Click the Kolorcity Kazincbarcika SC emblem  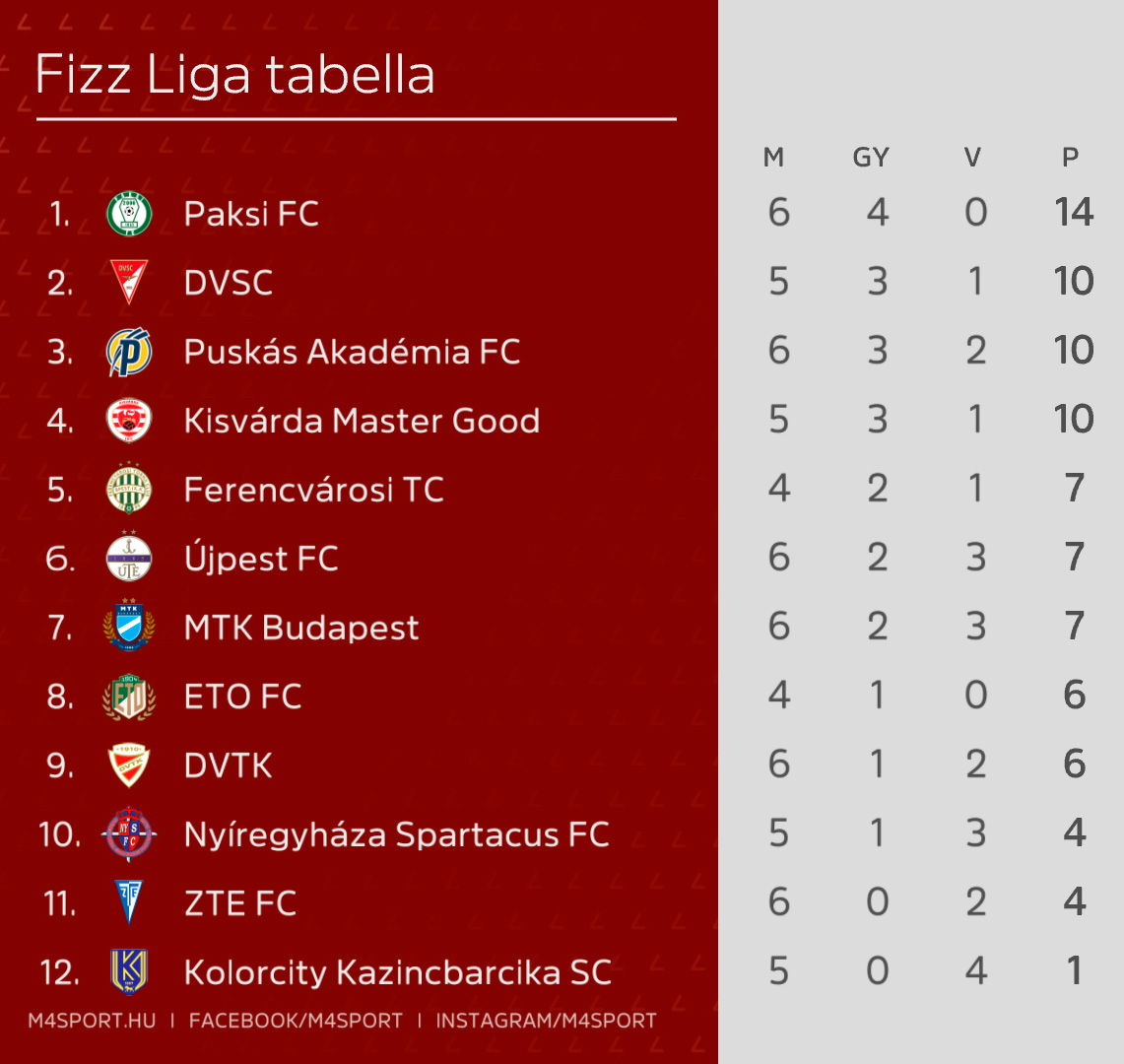129,971
